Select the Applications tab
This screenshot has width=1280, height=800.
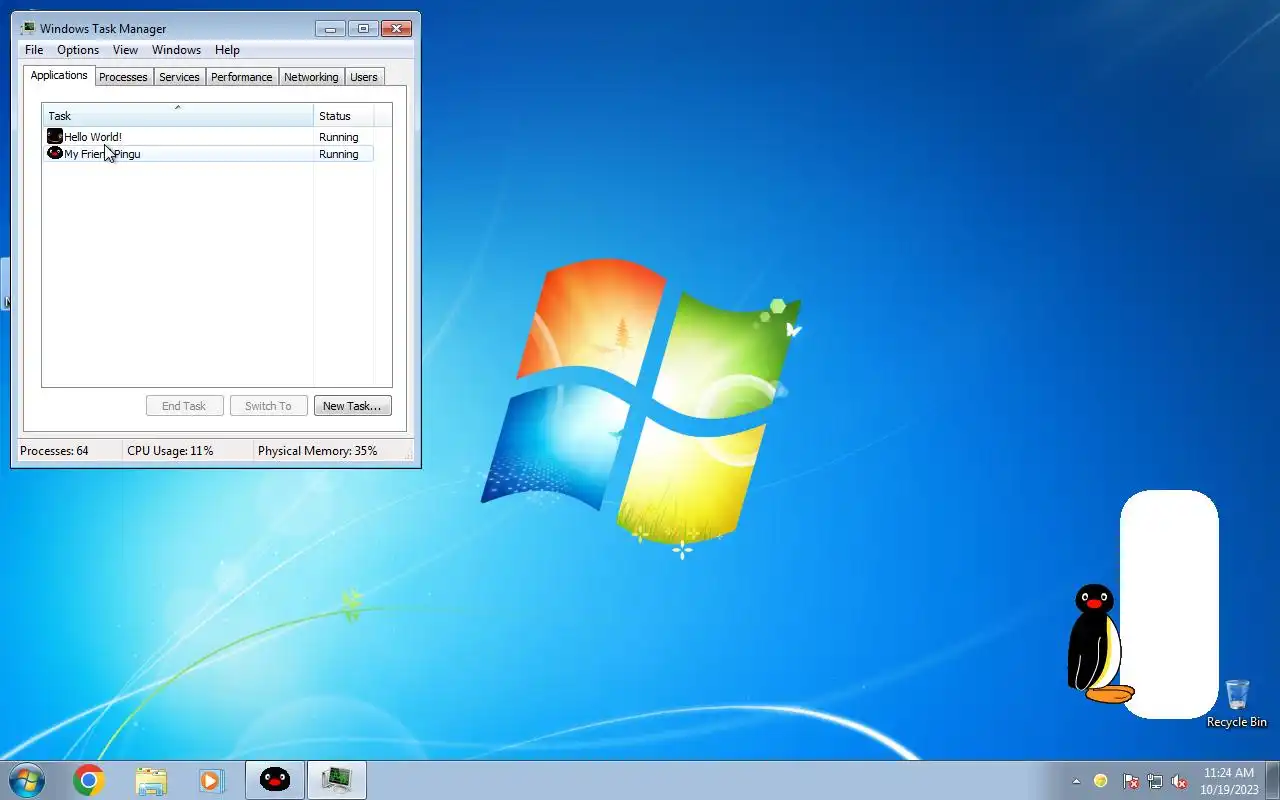(x=59, y=75)
